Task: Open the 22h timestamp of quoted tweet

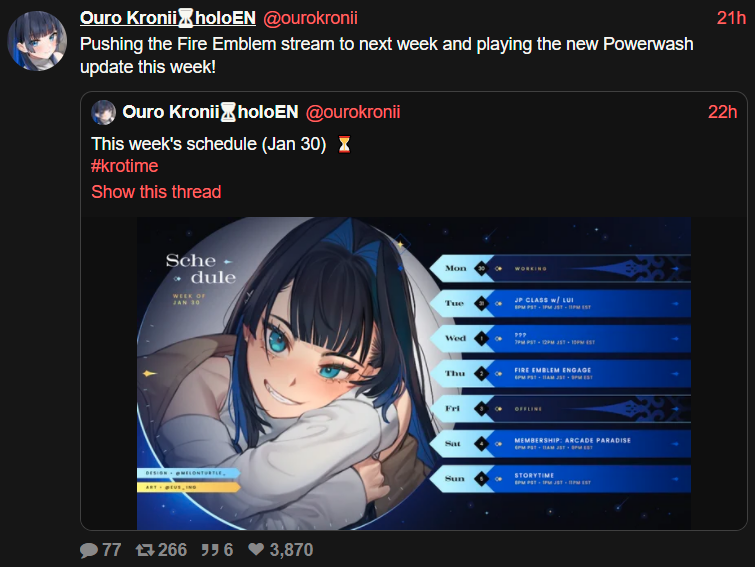Action: 722,112
